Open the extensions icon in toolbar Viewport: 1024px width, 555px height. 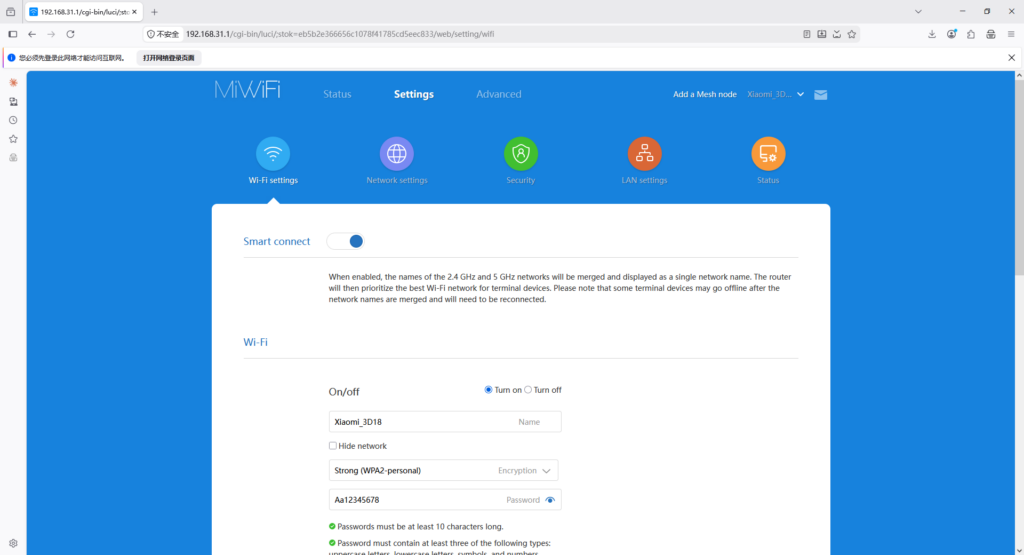[971, 34]
